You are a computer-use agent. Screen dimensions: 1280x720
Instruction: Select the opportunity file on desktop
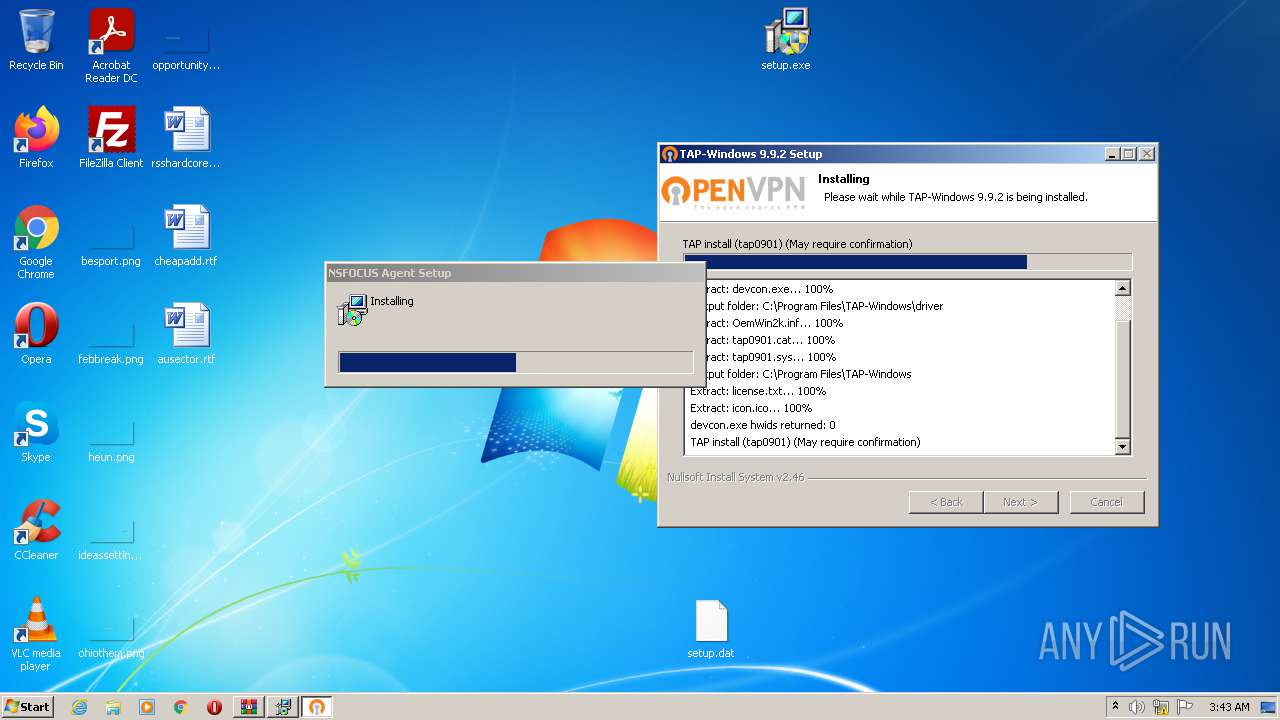coord(186,46)
